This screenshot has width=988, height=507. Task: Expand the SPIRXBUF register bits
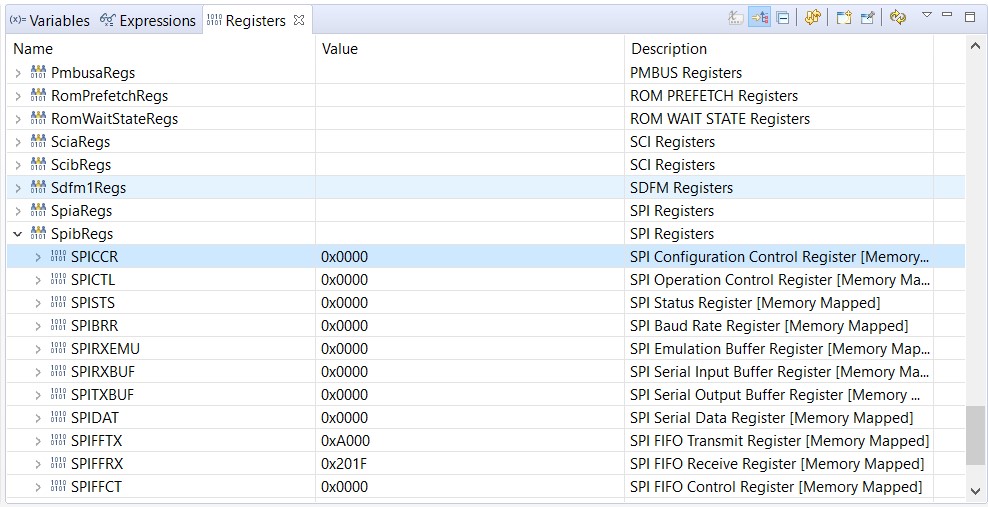click(38, 372)
